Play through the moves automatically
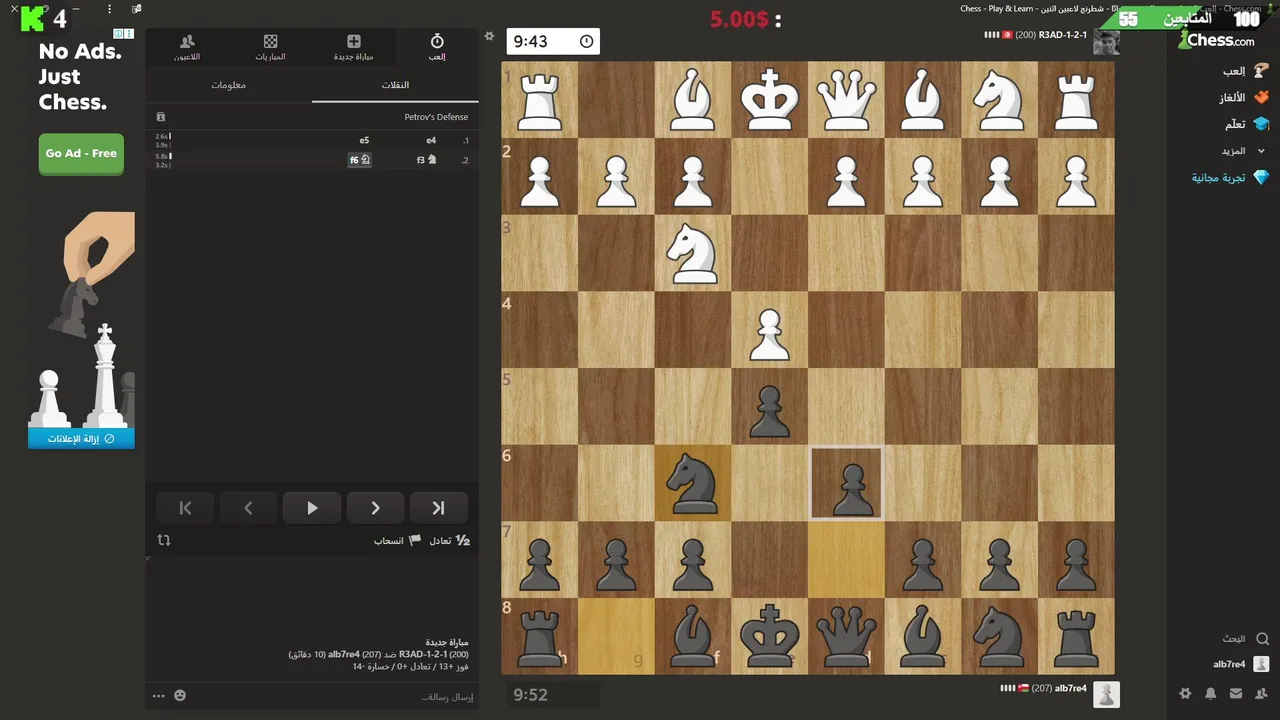The width and height of the screenshot is (1280, 720). click(312, 508)
